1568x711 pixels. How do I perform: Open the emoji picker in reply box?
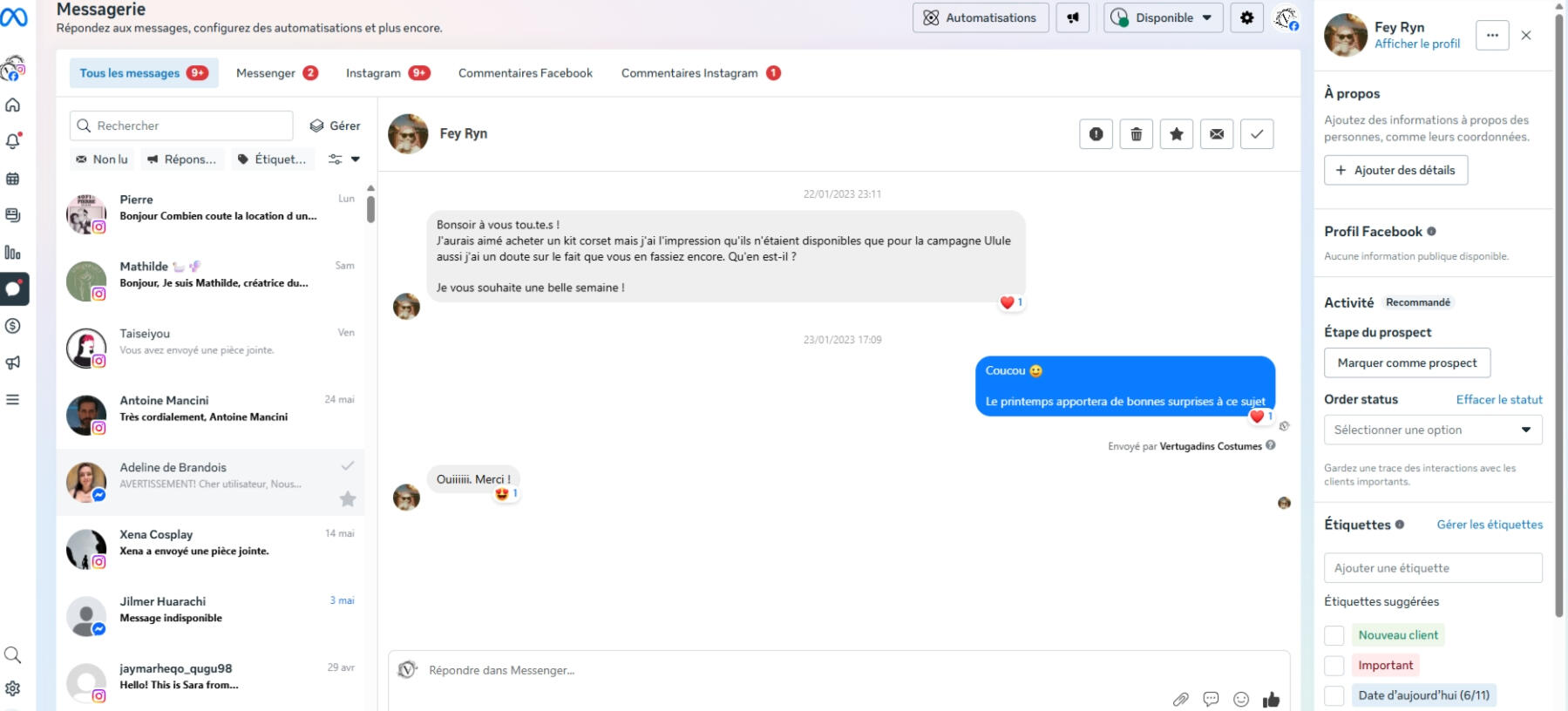(x=1241, y=699)
